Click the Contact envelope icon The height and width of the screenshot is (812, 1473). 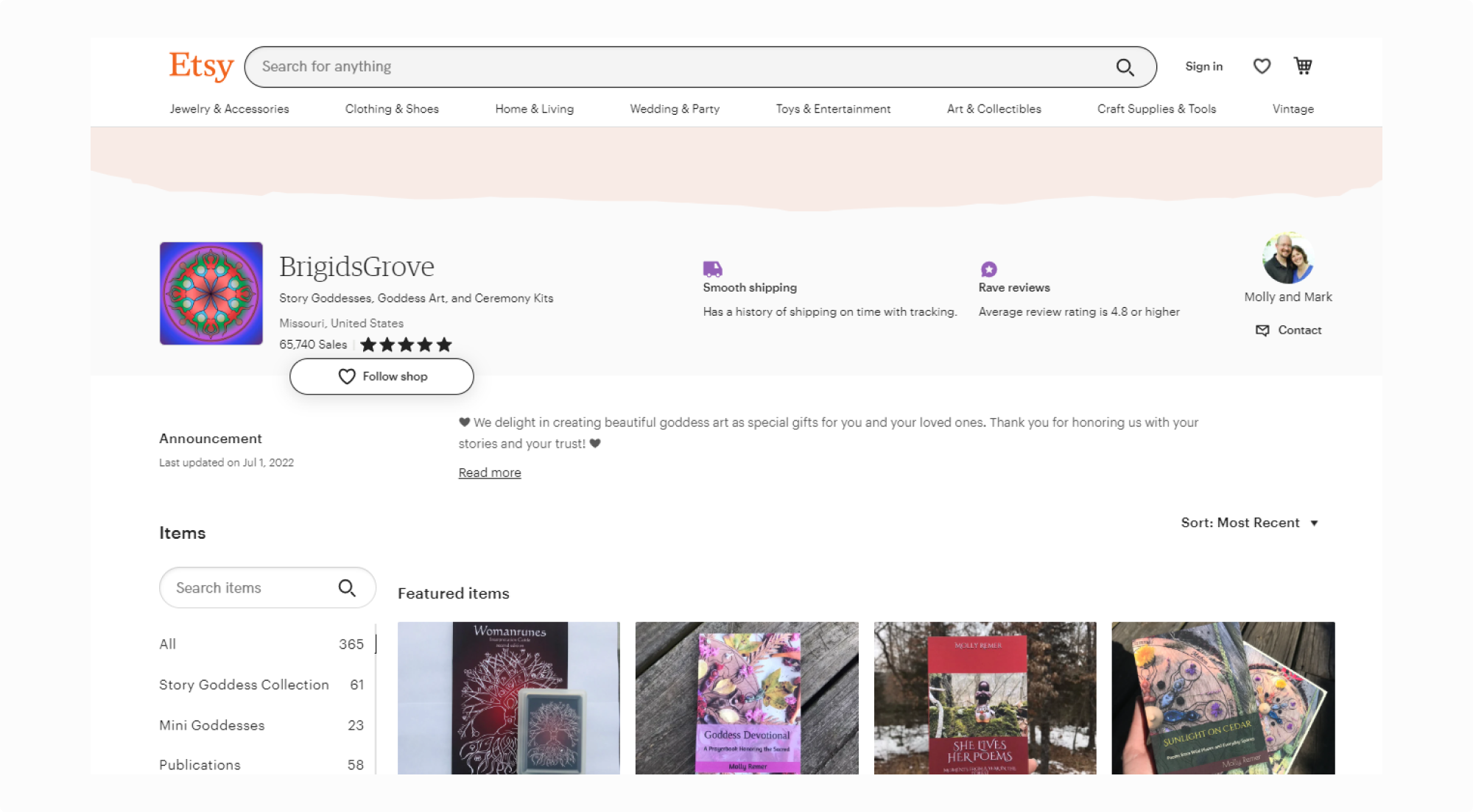click(1262, 331)
